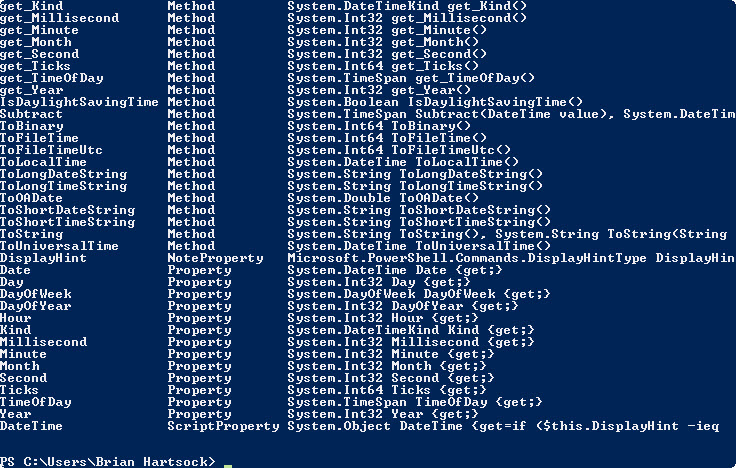Select the IsDaylightSavingTime method entry

tap(79, 102)
